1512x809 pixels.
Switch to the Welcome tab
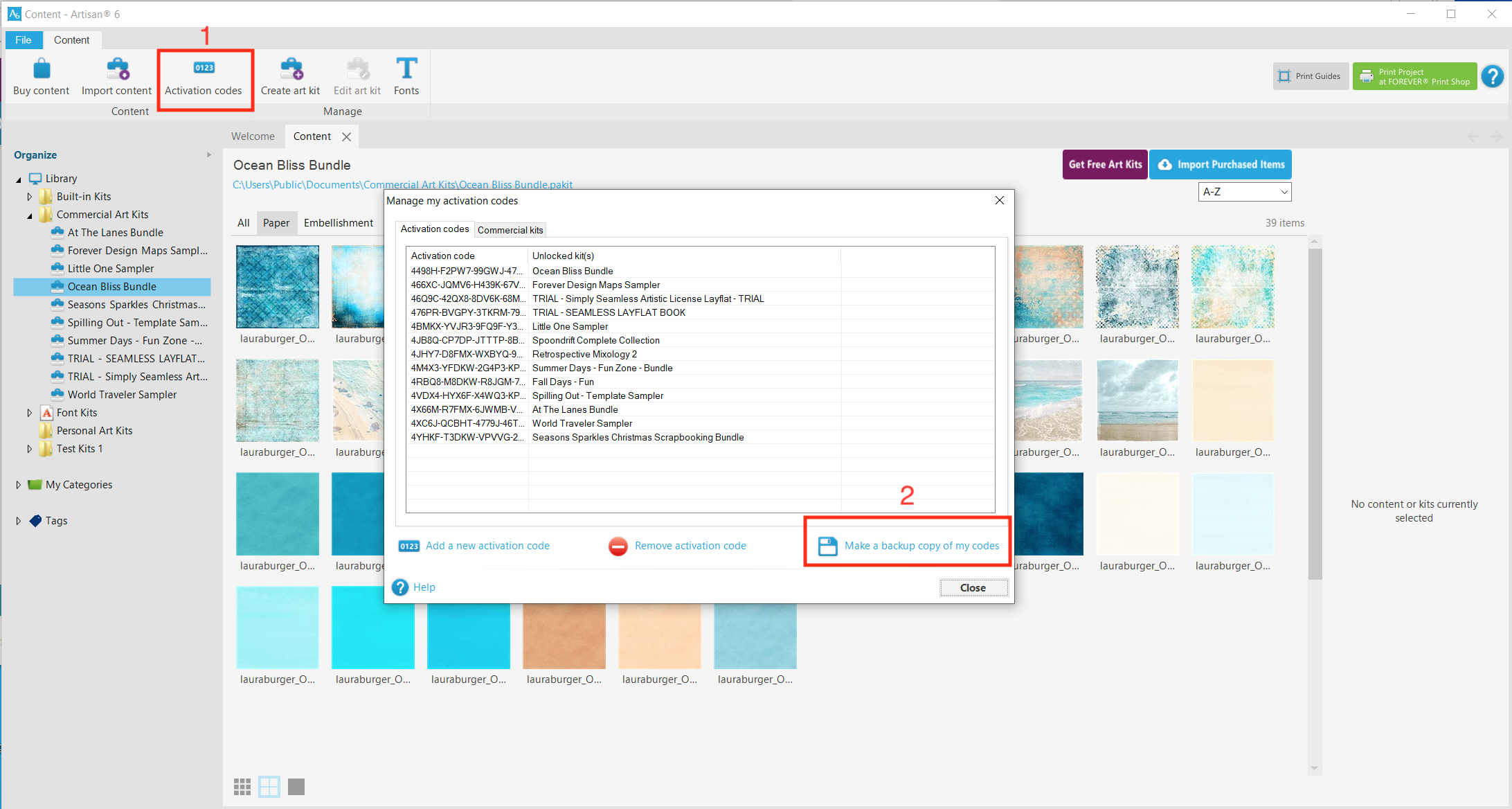coord(253,136)
